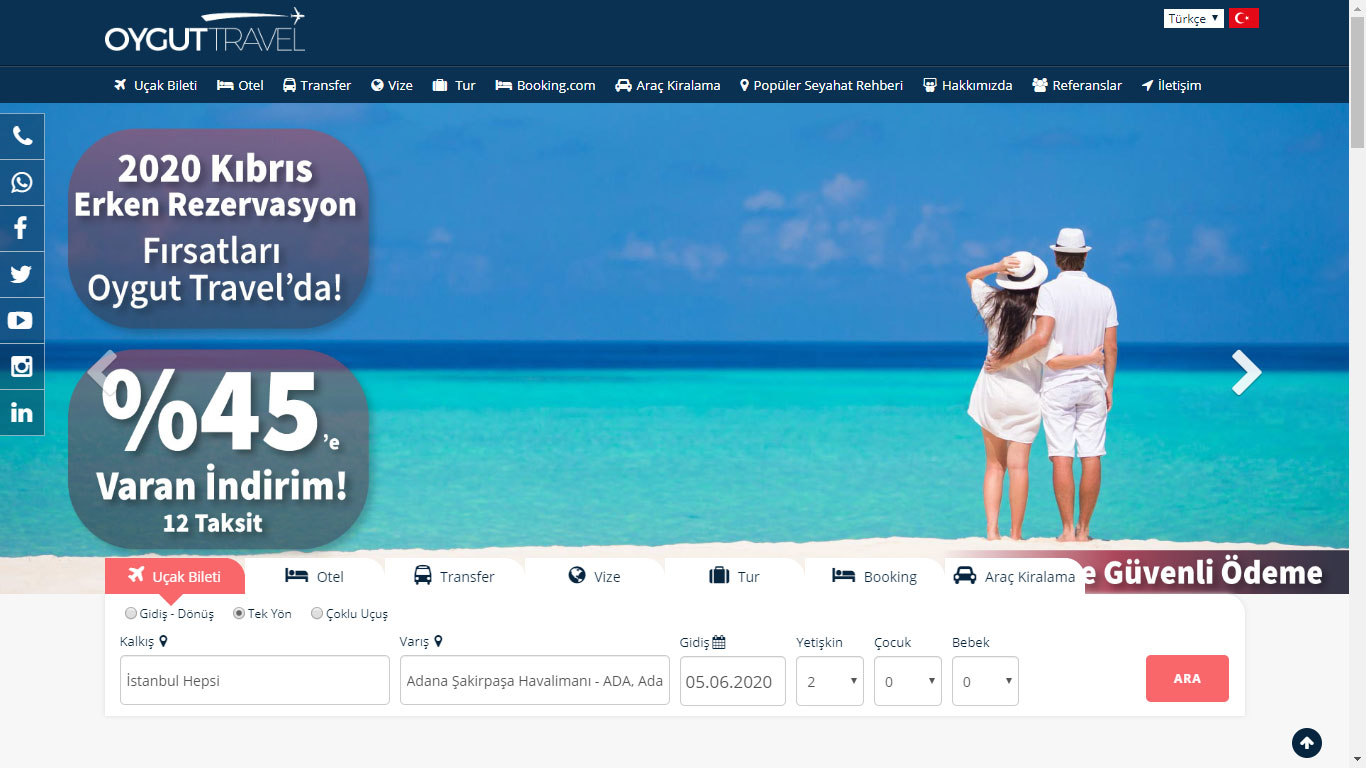The height and width of the screenshot is (768, 1366).
Task: Switch to the Otel search tab
Action: point(315,576)
